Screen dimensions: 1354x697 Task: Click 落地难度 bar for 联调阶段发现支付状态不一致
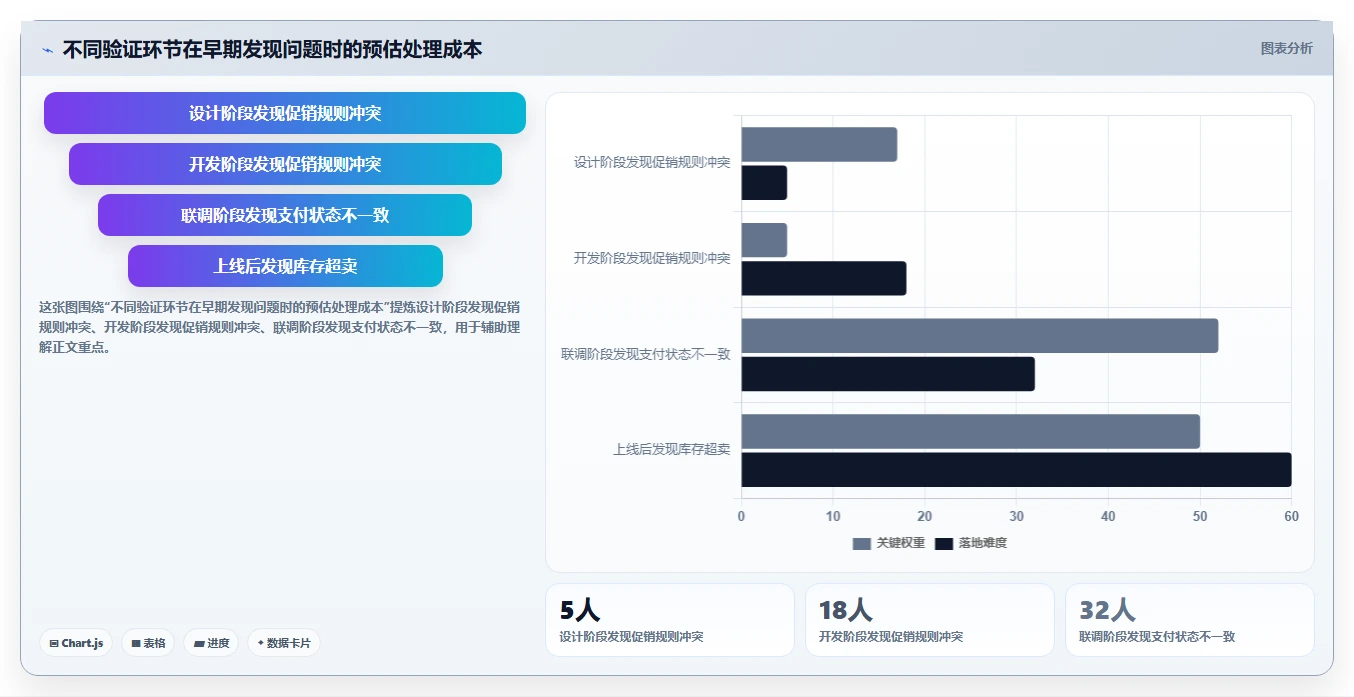coord(888,374)
